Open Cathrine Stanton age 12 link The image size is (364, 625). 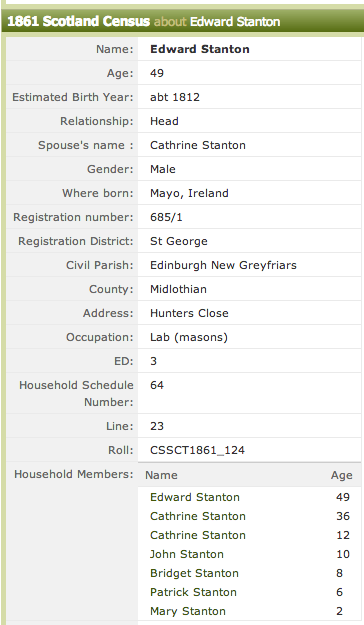(x=198, y=535)
